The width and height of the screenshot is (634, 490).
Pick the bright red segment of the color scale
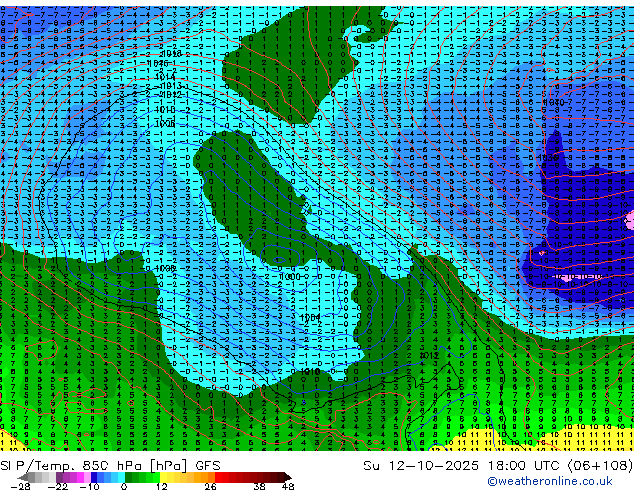point(218,477)
